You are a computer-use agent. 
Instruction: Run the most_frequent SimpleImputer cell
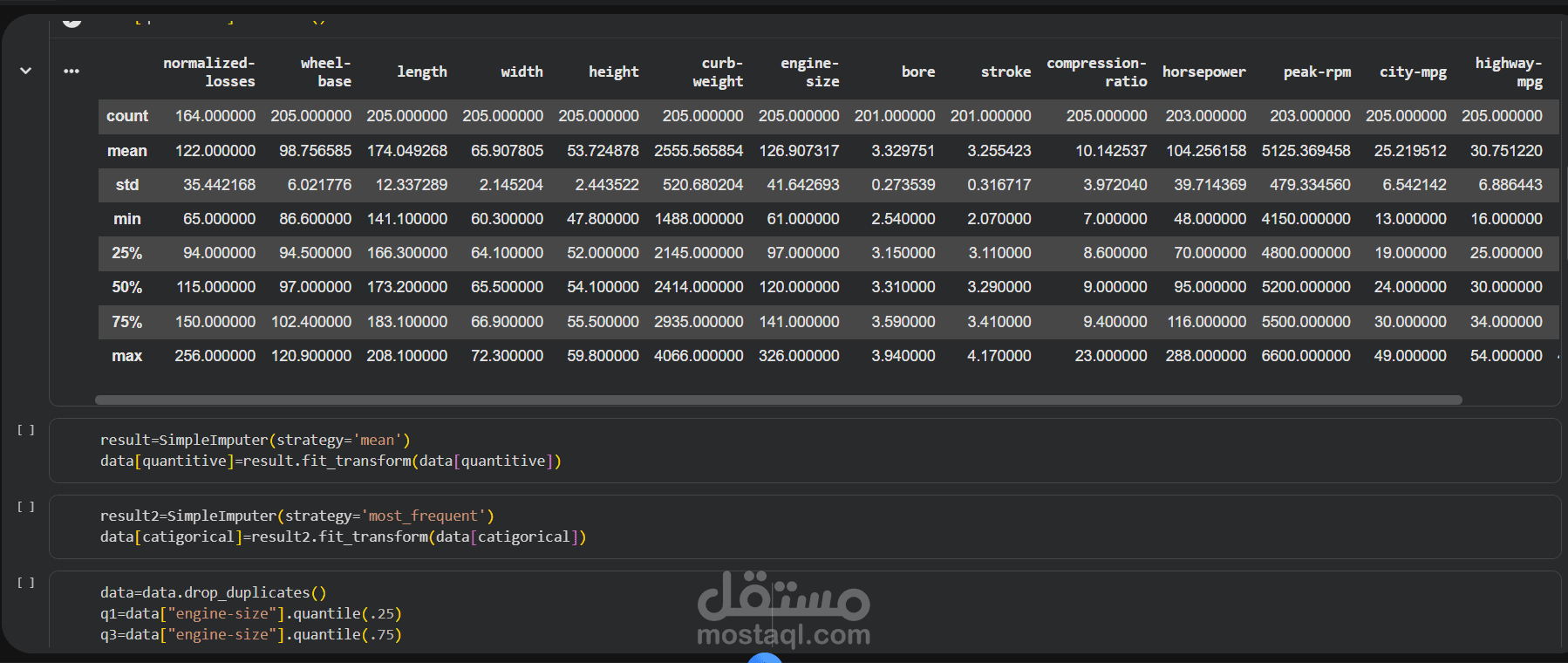click(26, 507)
